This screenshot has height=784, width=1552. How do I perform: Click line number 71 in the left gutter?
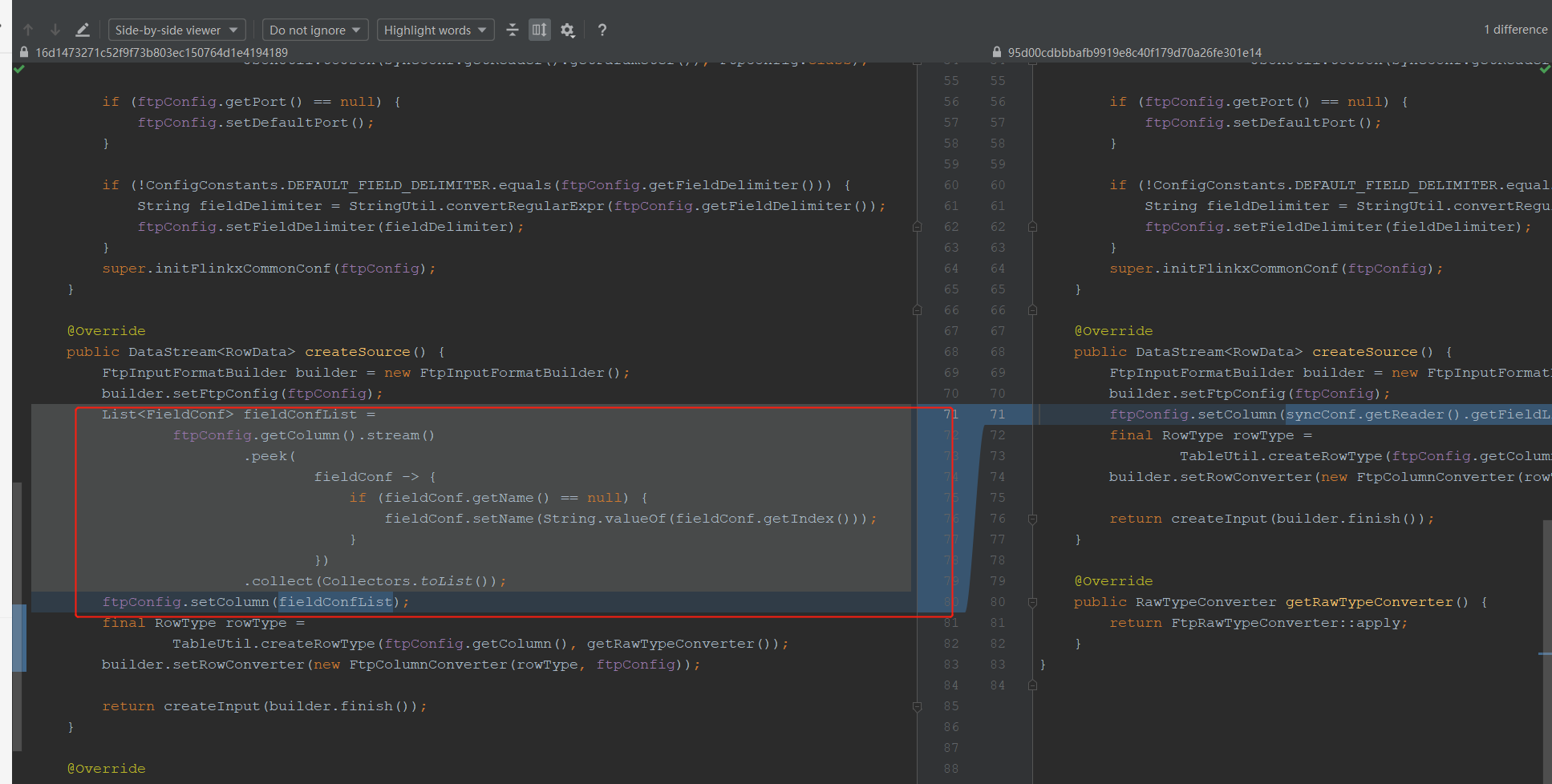[x=951, y=414]
